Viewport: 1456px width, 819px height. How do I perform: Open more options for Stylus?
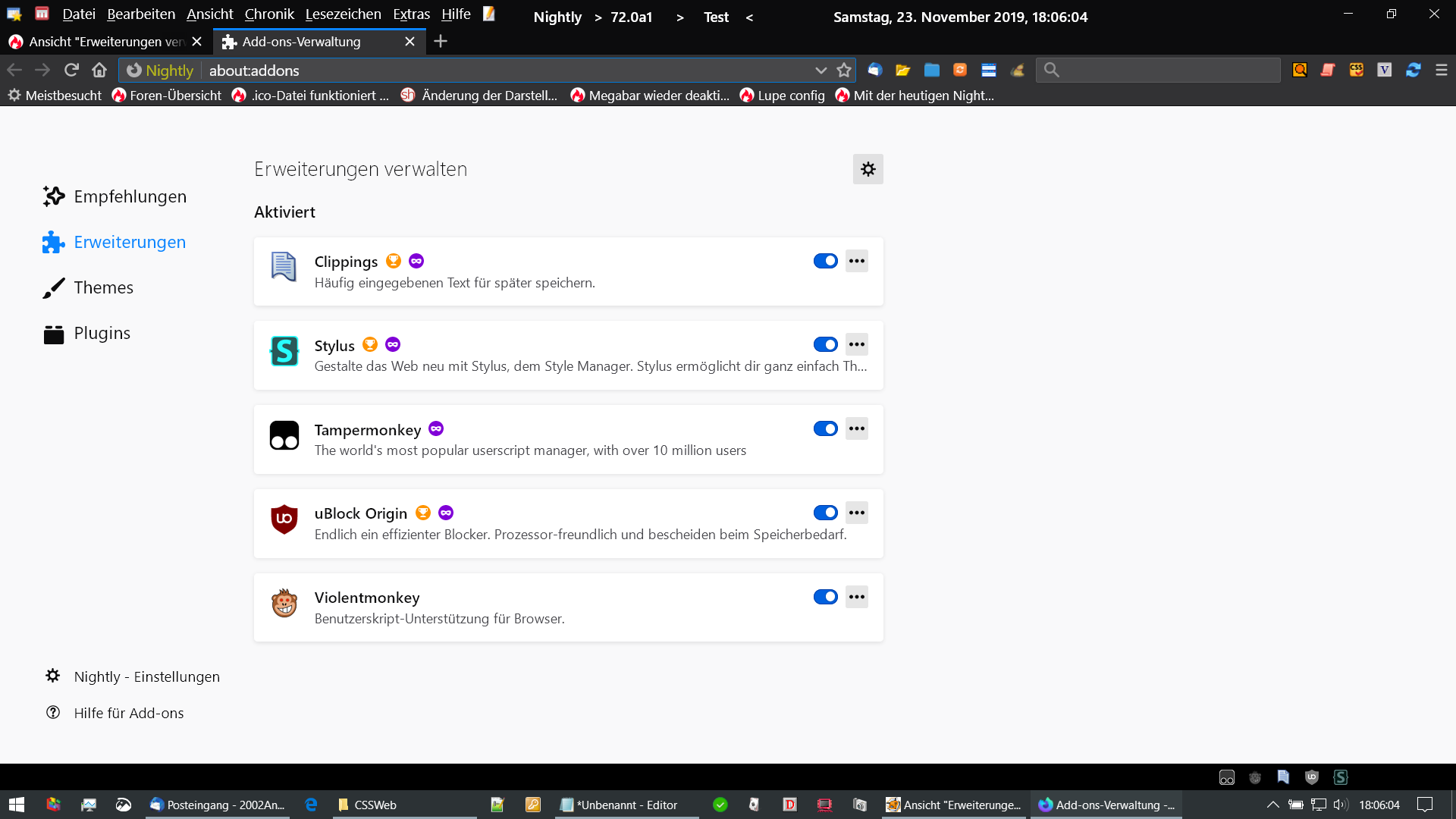click(857, 344)
